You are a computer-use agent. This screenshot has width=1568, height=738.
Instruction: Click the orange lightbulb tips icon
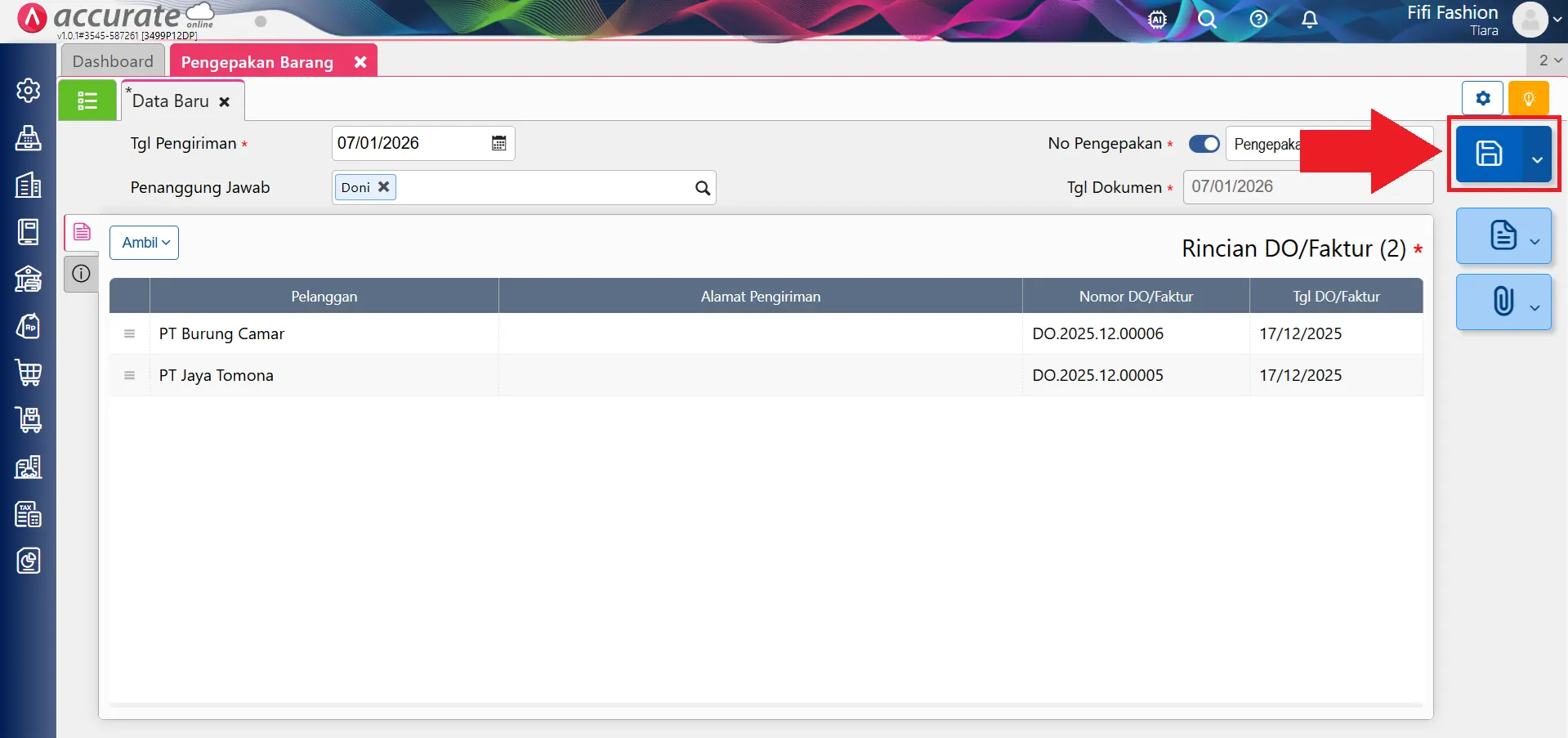[x=1528, y=99]
